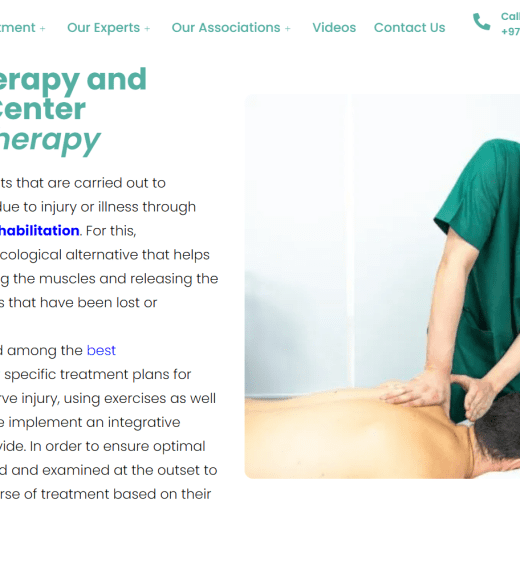Follow the blue "best" hyperlink
This screenshot has height=562, width=520.
[x=101, y=350]
